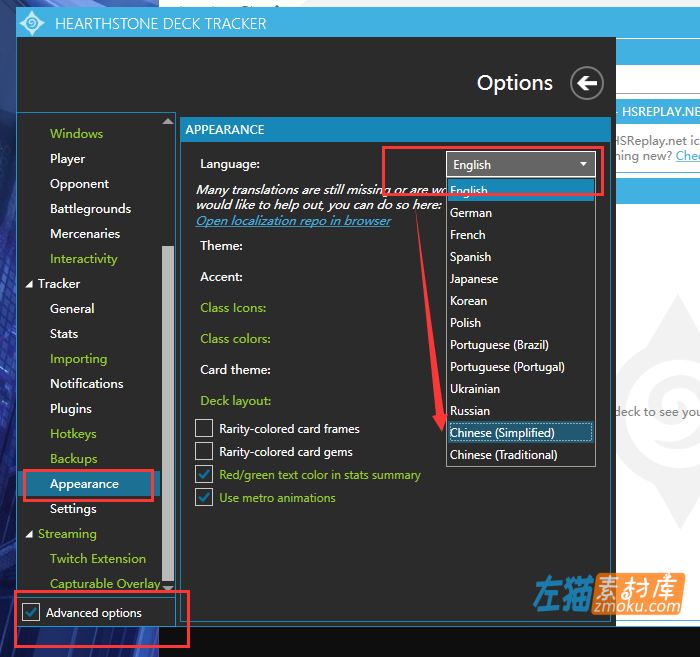Screen dimensions: 700x657
Task: Click the back arrow icon beside Options
Action: (587, 83)
